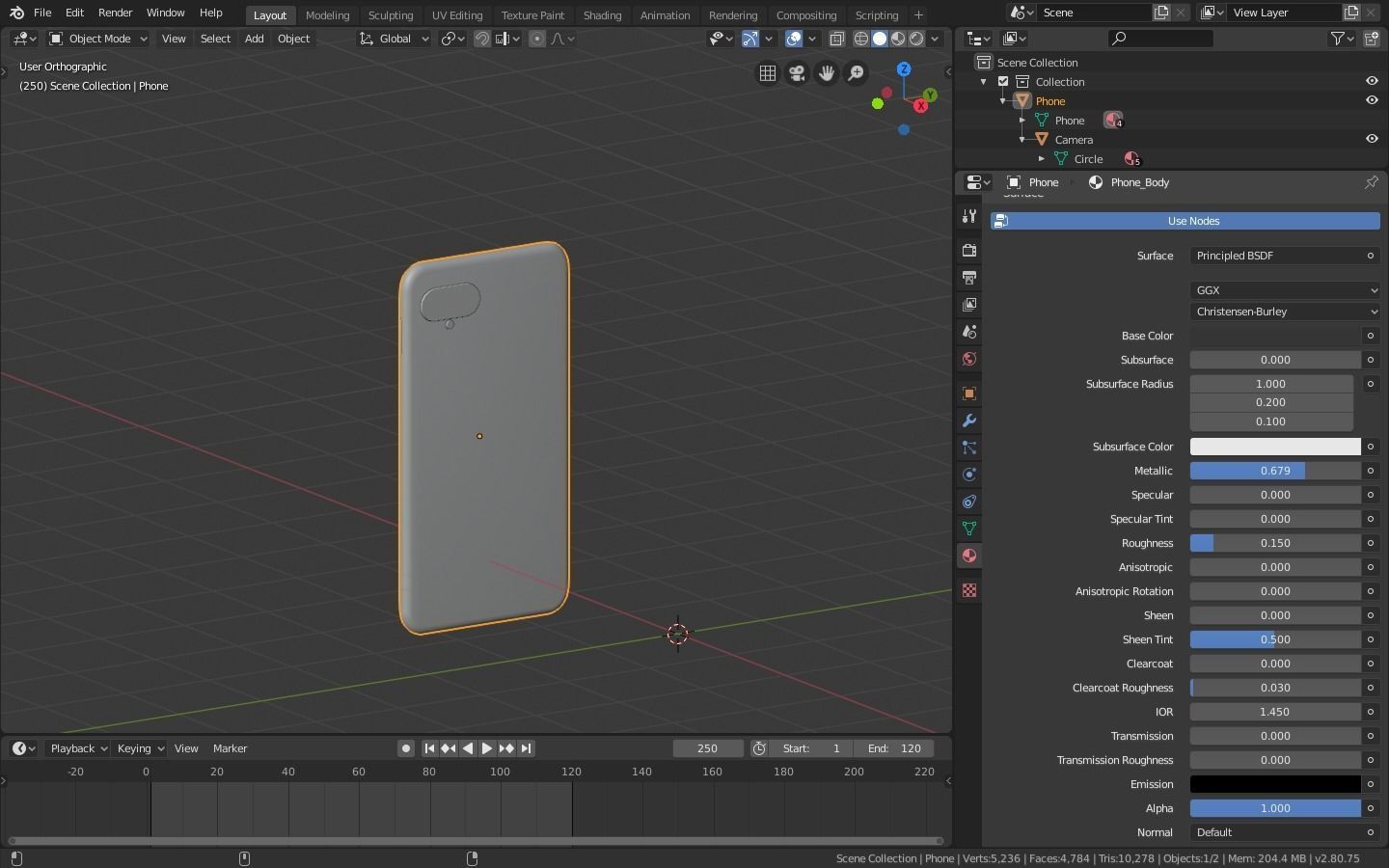Image resolution: width=1389 pixels, height=868 pixels.
Task: Open the Output properties tab
Action: [x=969, y=278]
